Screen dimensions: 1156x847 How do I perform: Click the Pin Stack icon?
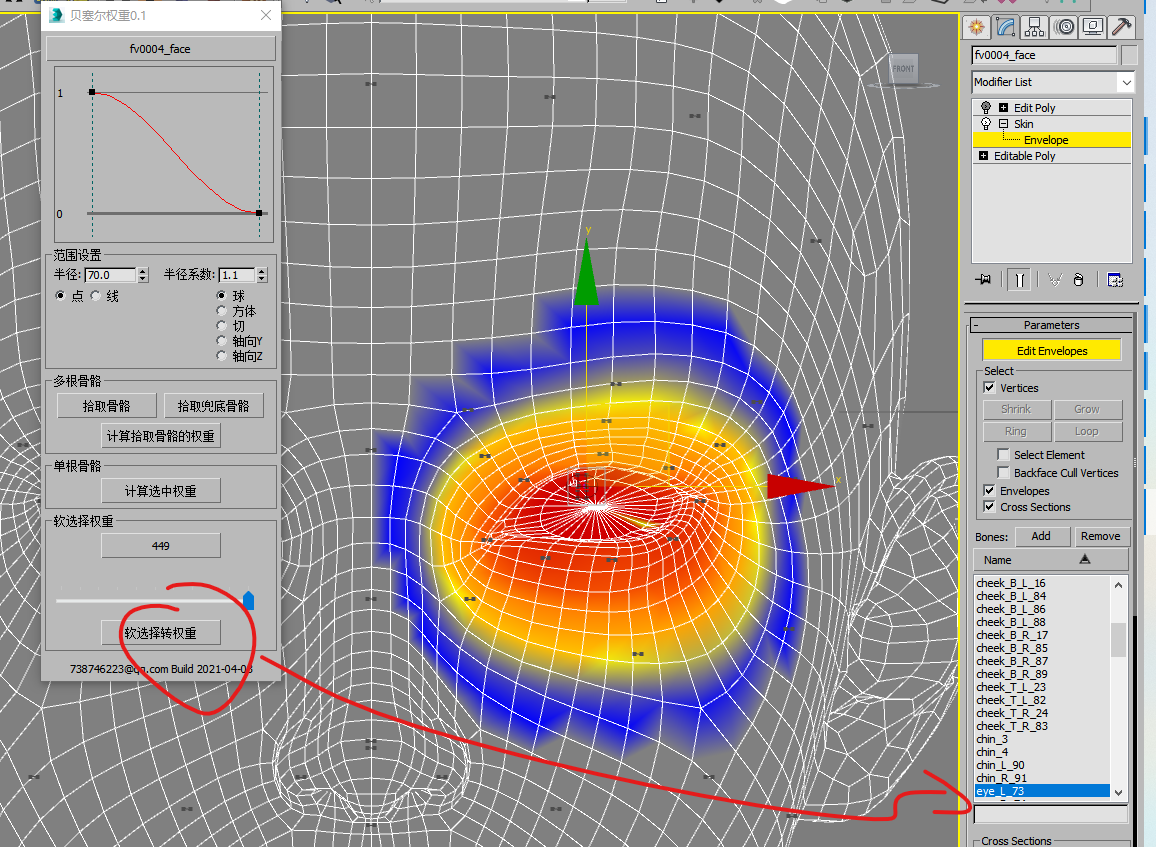(x=985, y=280)
